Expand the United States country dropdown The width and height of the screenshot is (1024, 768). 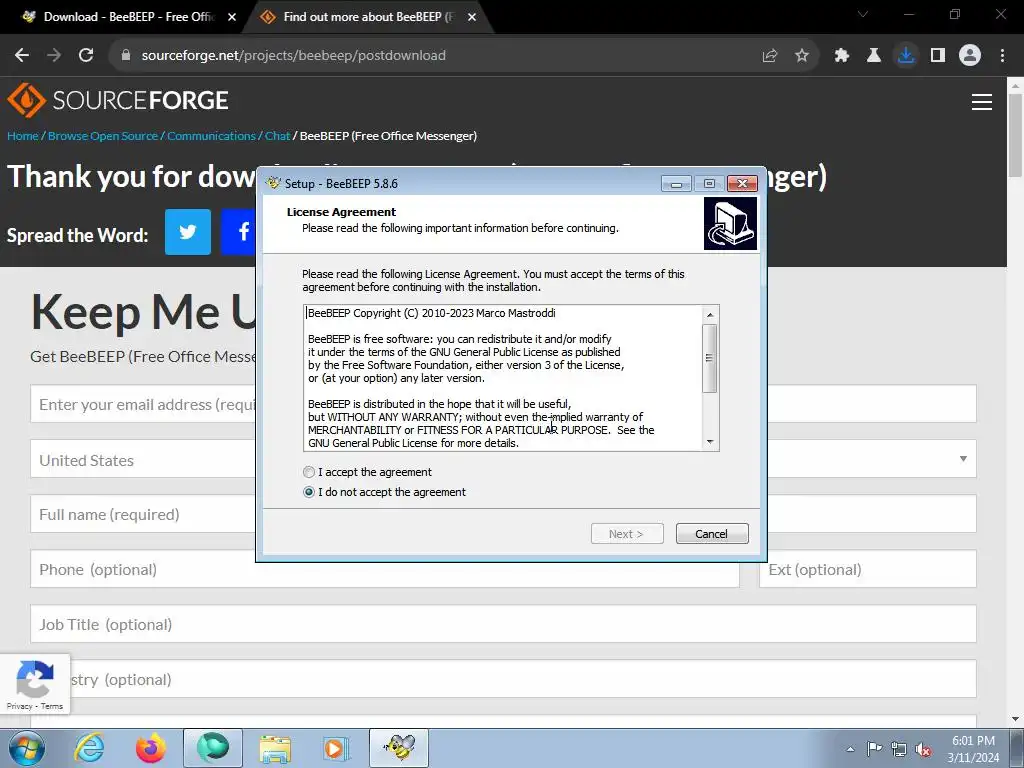coord(963,459)
